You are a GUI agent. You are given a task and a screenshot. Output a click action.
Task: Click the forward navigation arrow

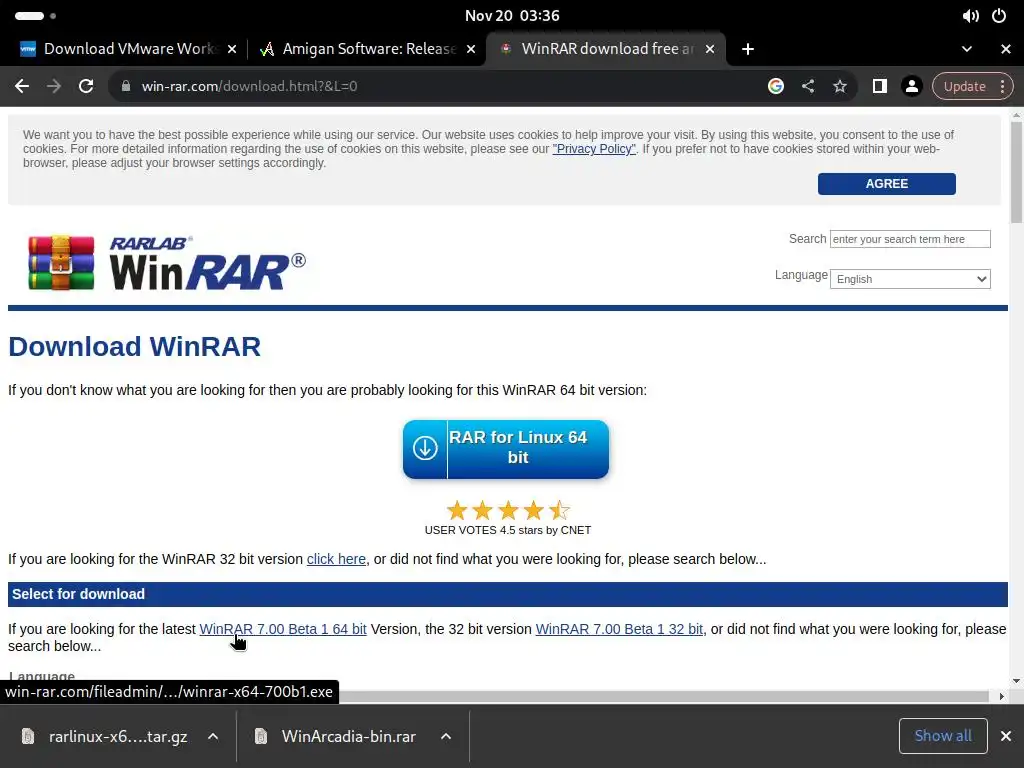tap(54, 86)
